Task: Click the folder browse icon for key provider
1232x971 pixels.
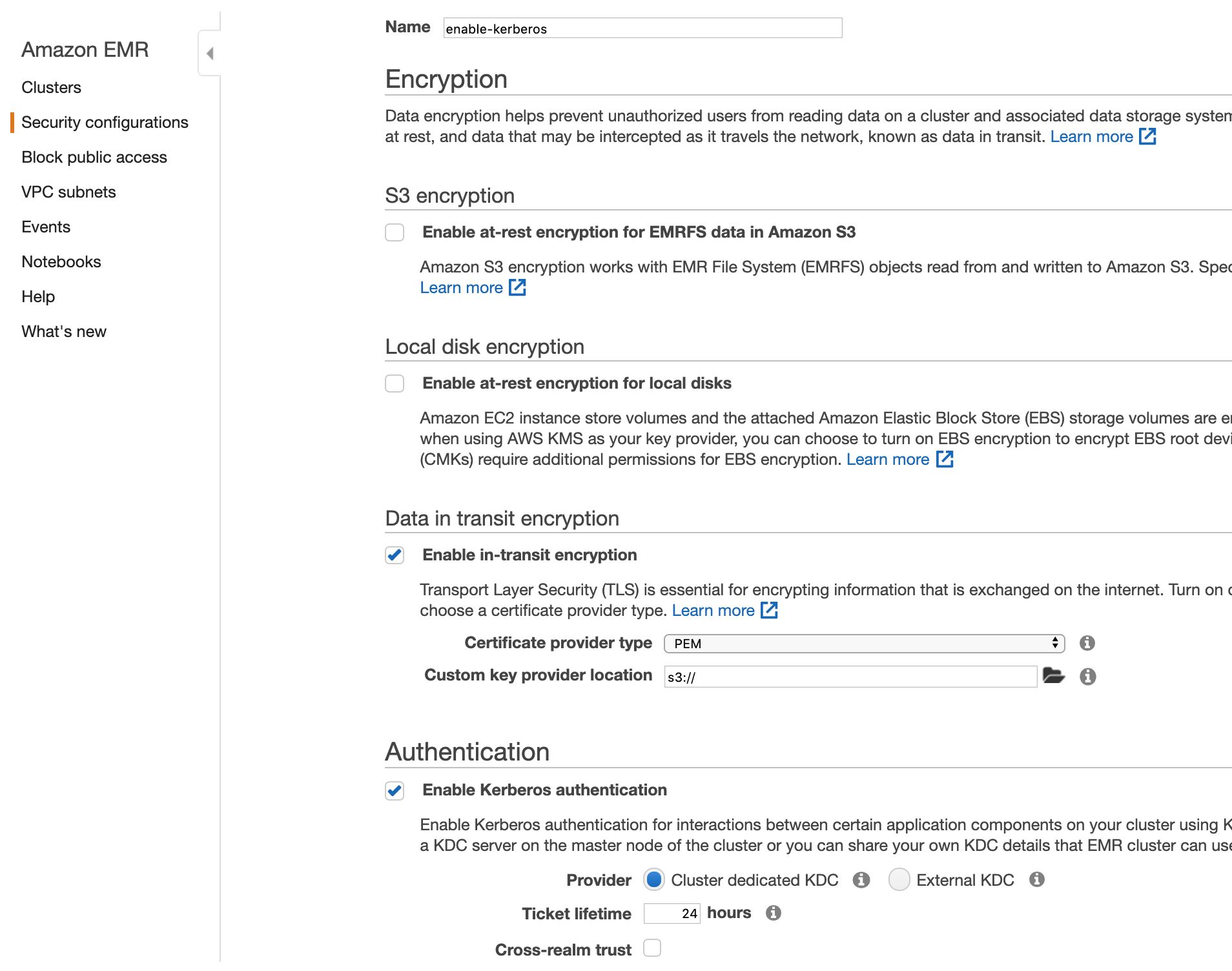Action: [1053, 676]
